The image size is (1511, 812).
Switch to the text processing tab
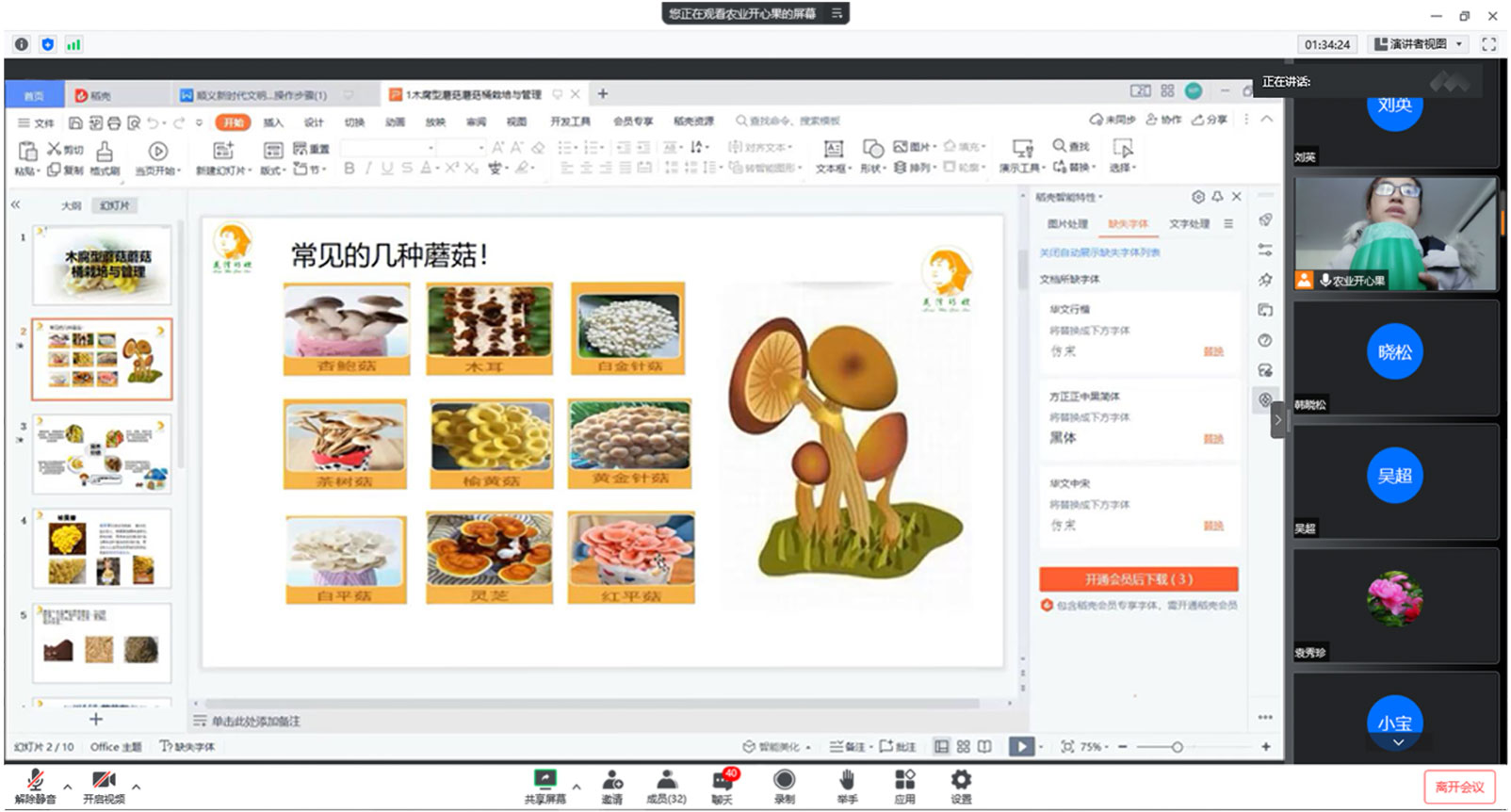coord(1189,224)
